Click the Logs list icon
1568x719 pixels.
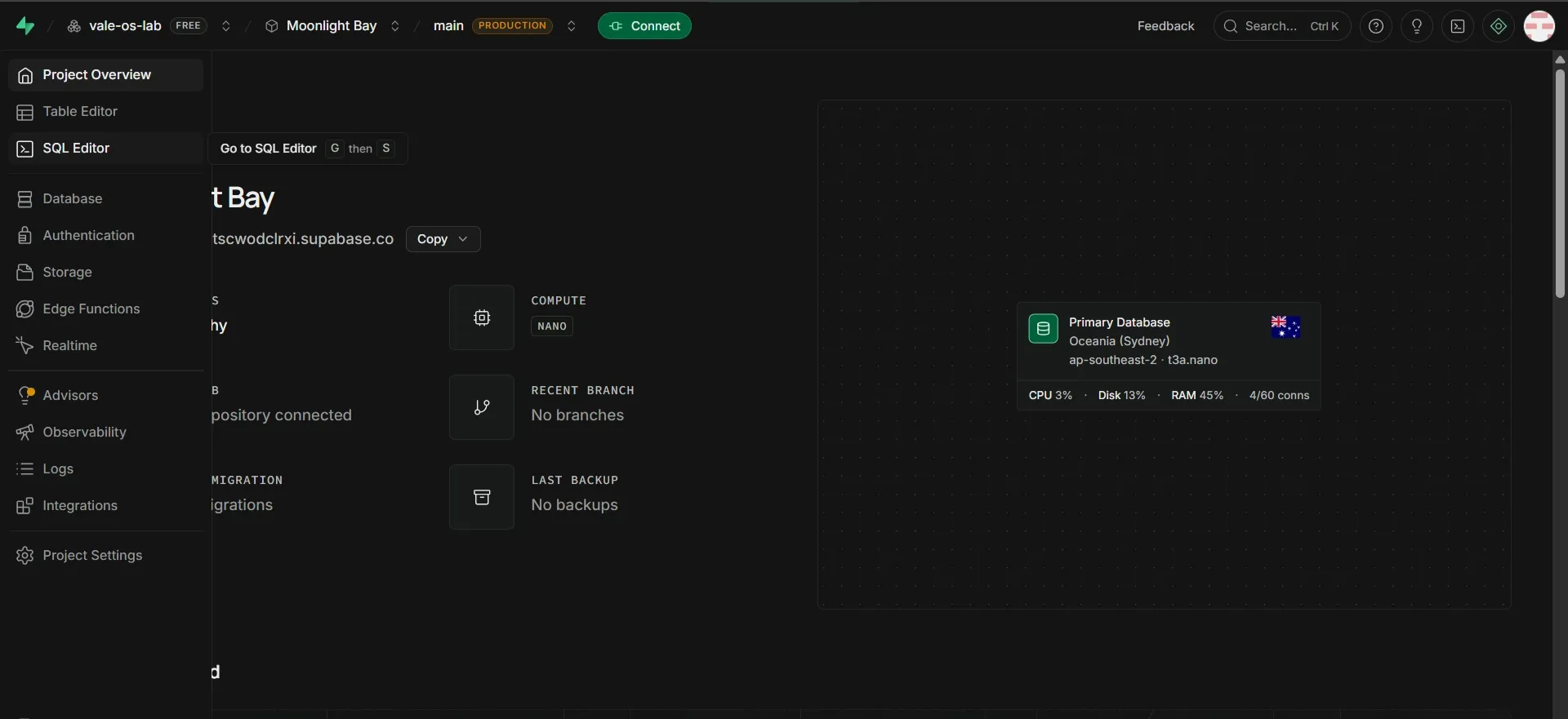pos(25,469)
